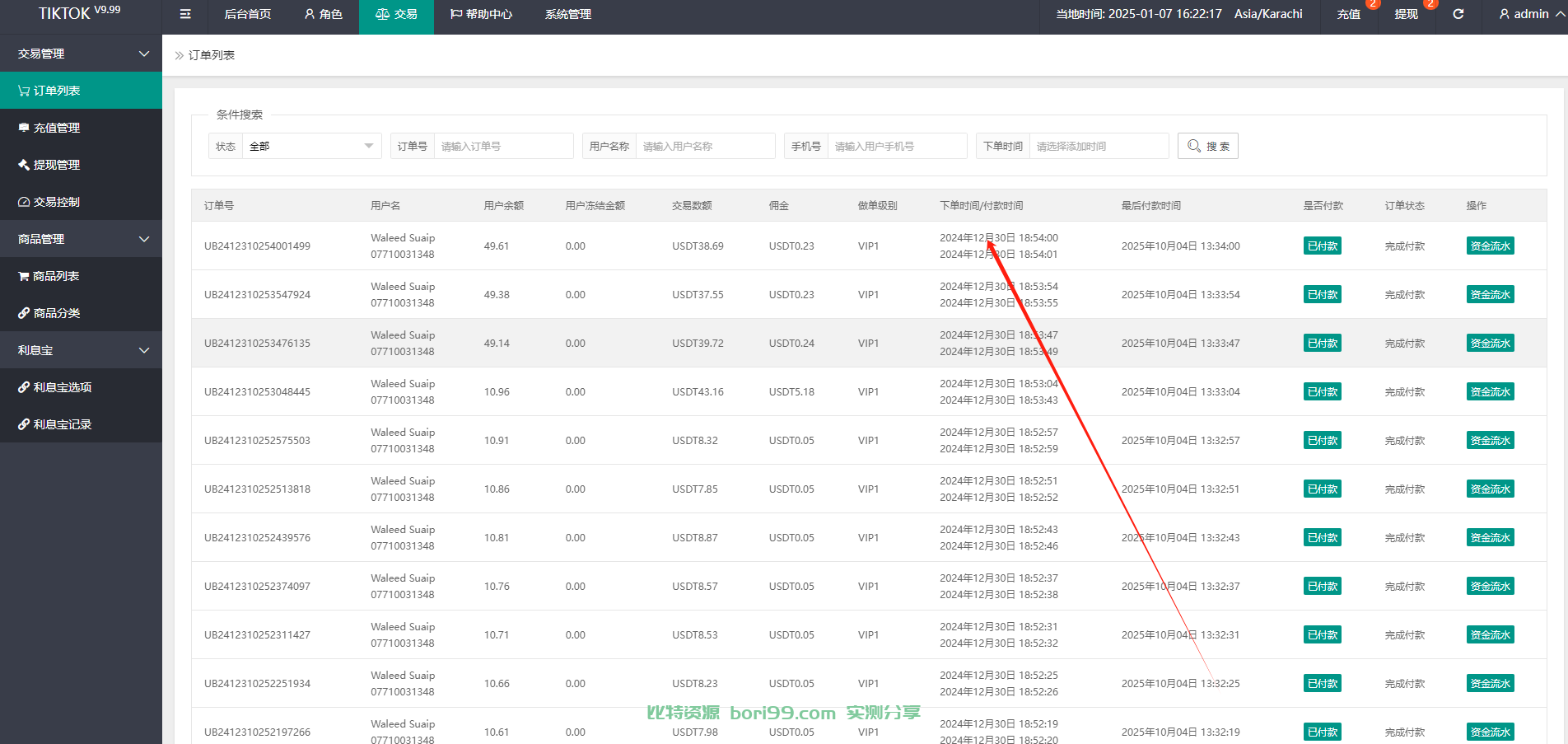1568x744 pixels.
Task: Click 已付款 badge for order UB2412310254001499
Action: [x=1323, y=246]
